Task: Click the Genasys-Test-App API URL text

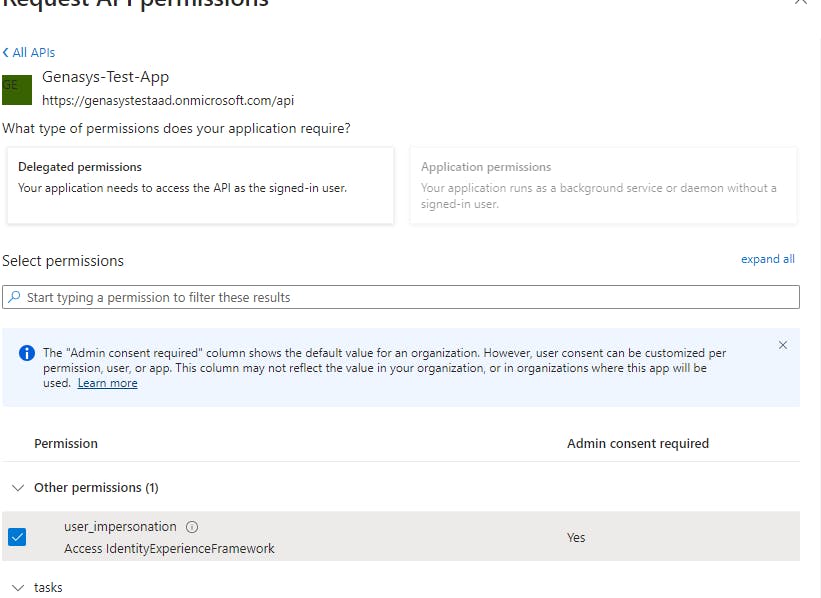Action: click(x=168, y=101)
